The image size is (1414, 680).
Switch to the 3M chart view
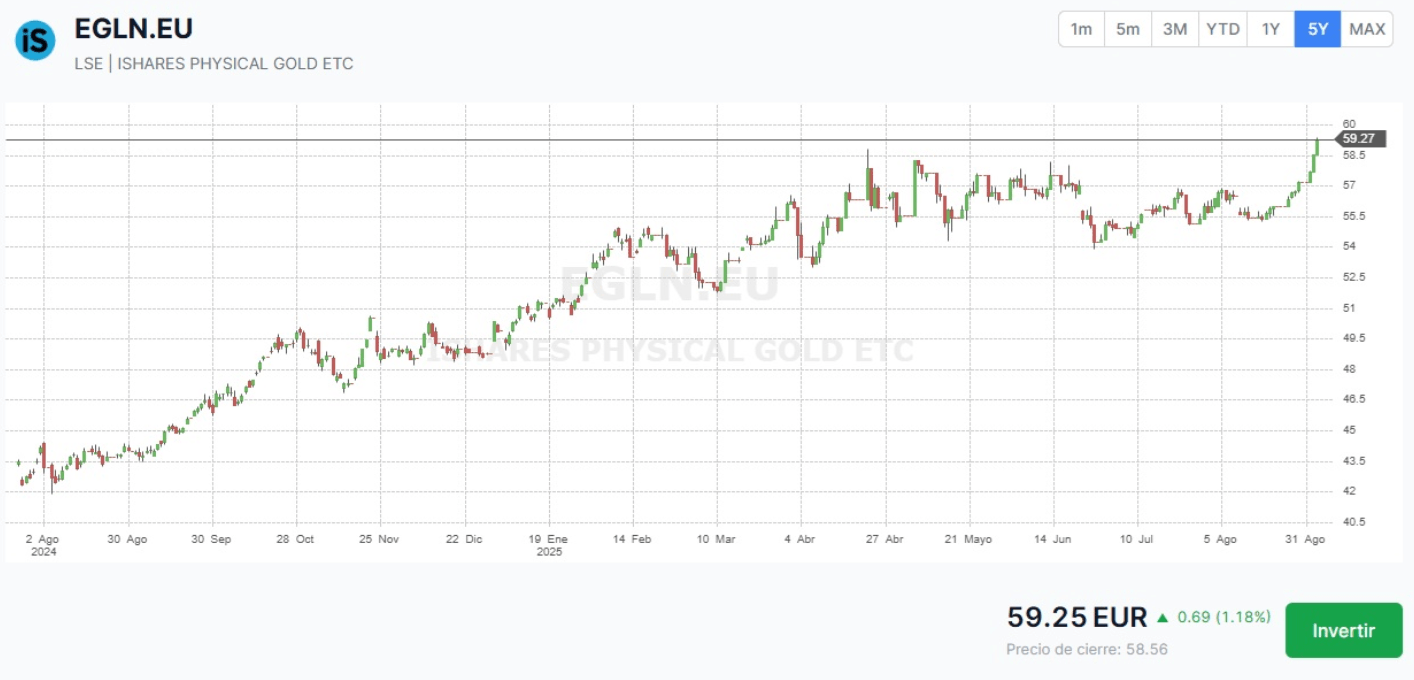point(1175,29)
